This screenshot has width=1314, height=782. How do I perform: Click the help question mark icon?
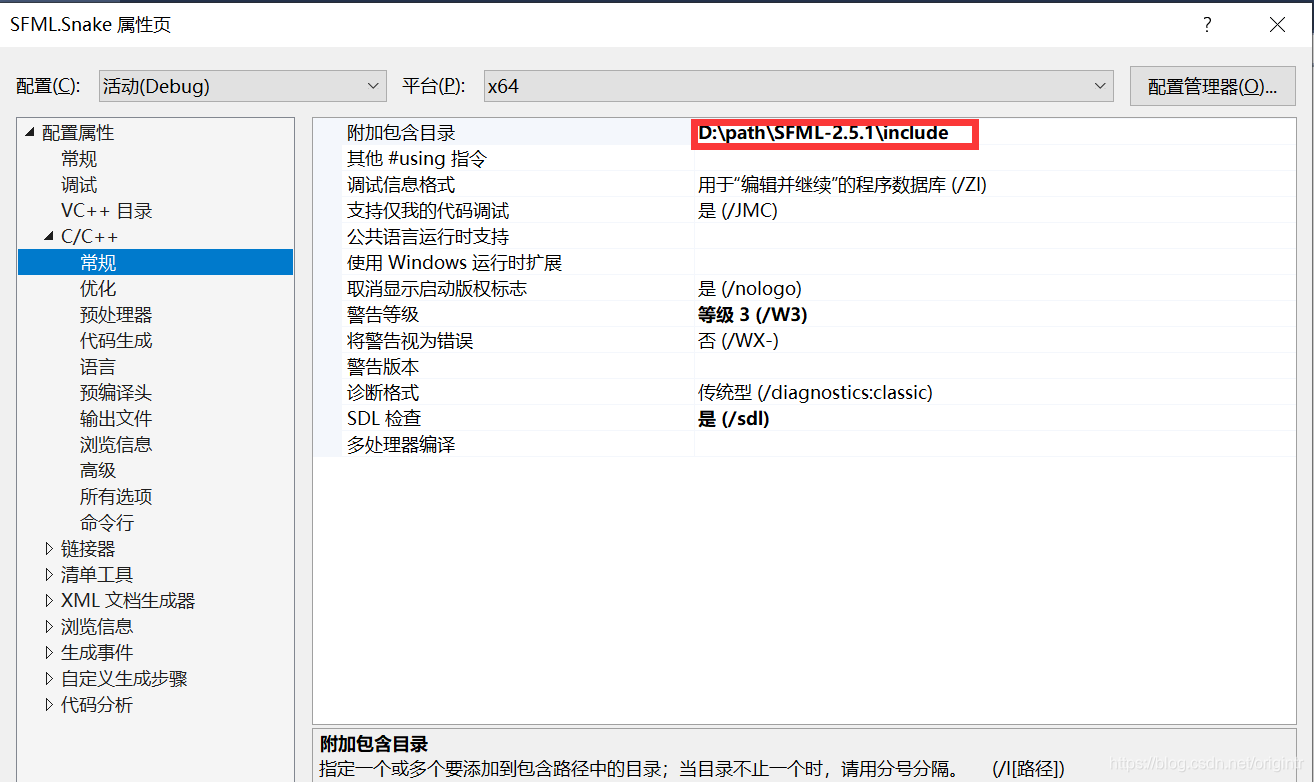click(x=1207, y=24)
